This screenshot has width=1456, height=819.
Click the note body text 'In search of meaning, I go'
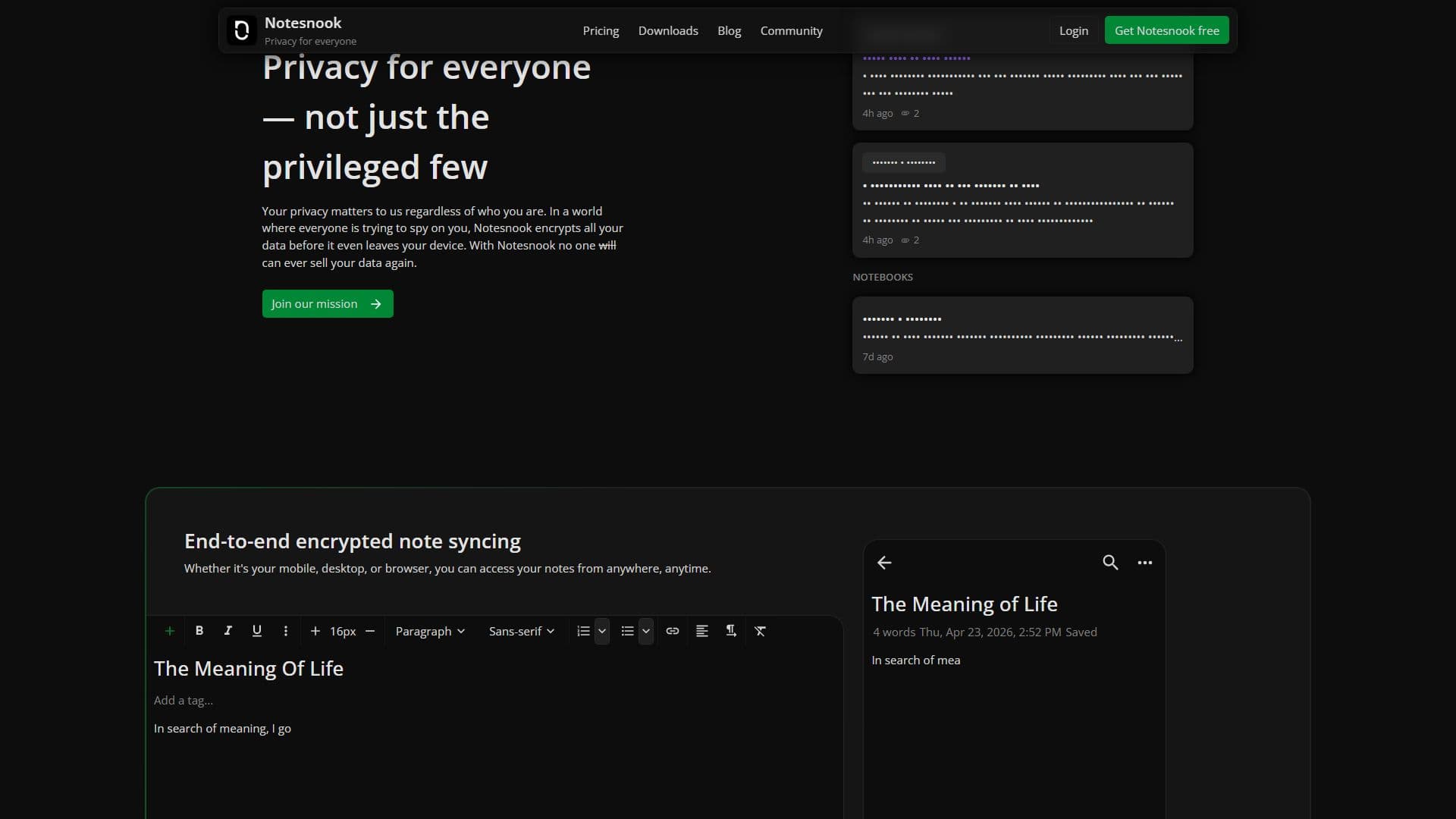click(222, 728)
